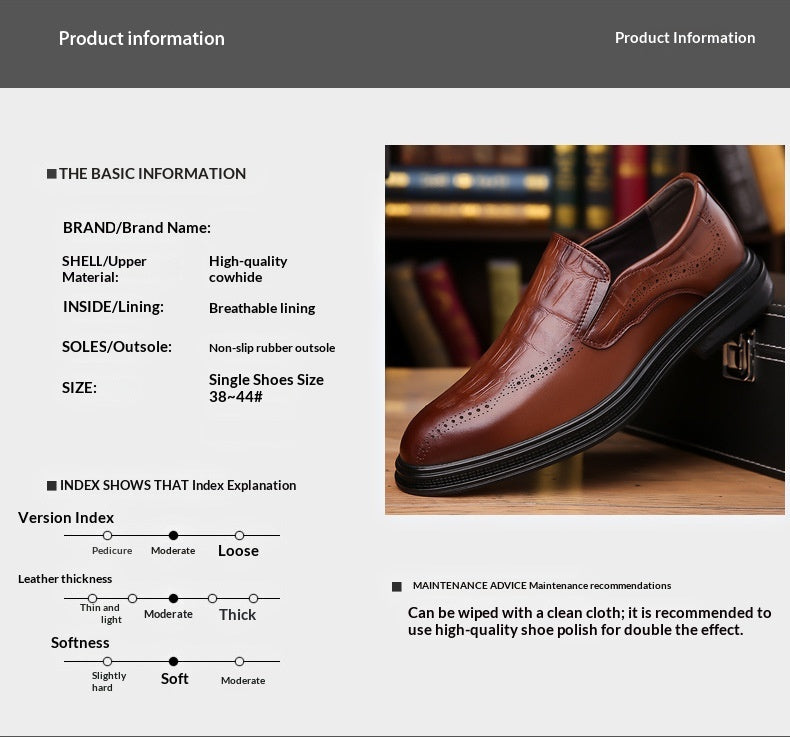Click the 'INDEX SHOWS THAT Index Explanation' heading

(178, 486)
